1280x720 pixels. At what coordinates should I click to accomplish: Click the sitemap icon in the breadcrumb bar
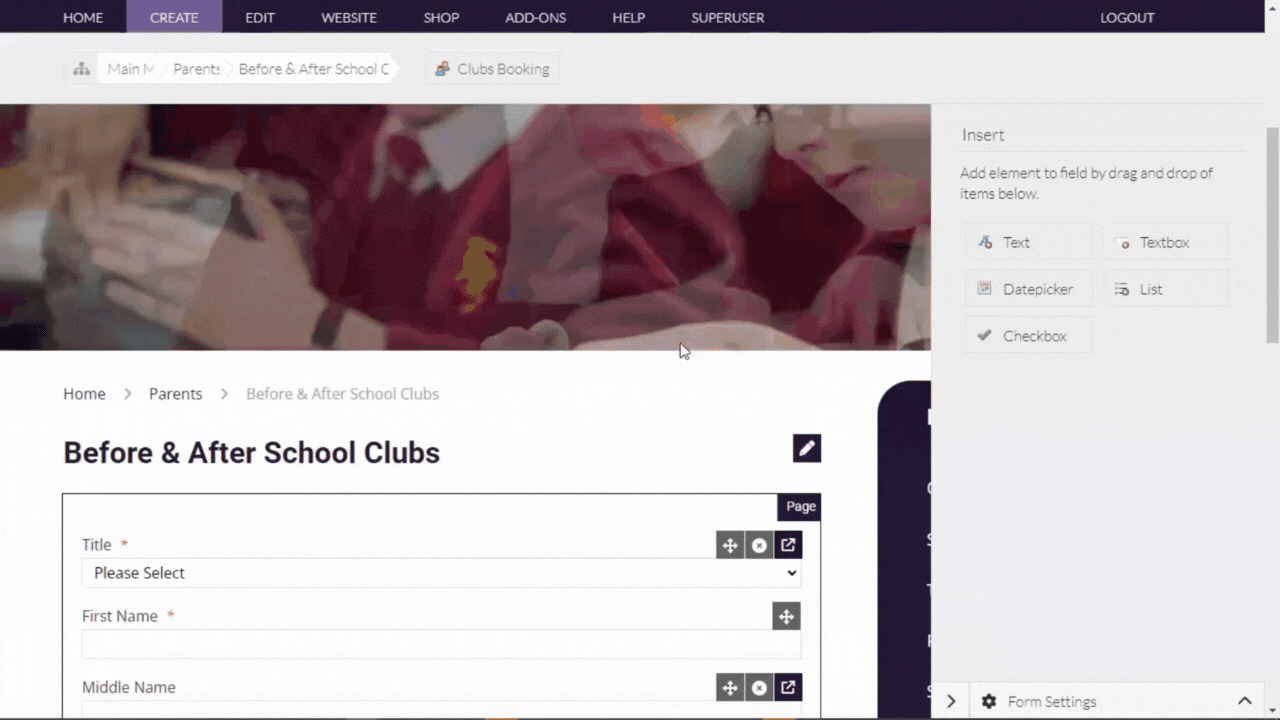pos(81,69)
